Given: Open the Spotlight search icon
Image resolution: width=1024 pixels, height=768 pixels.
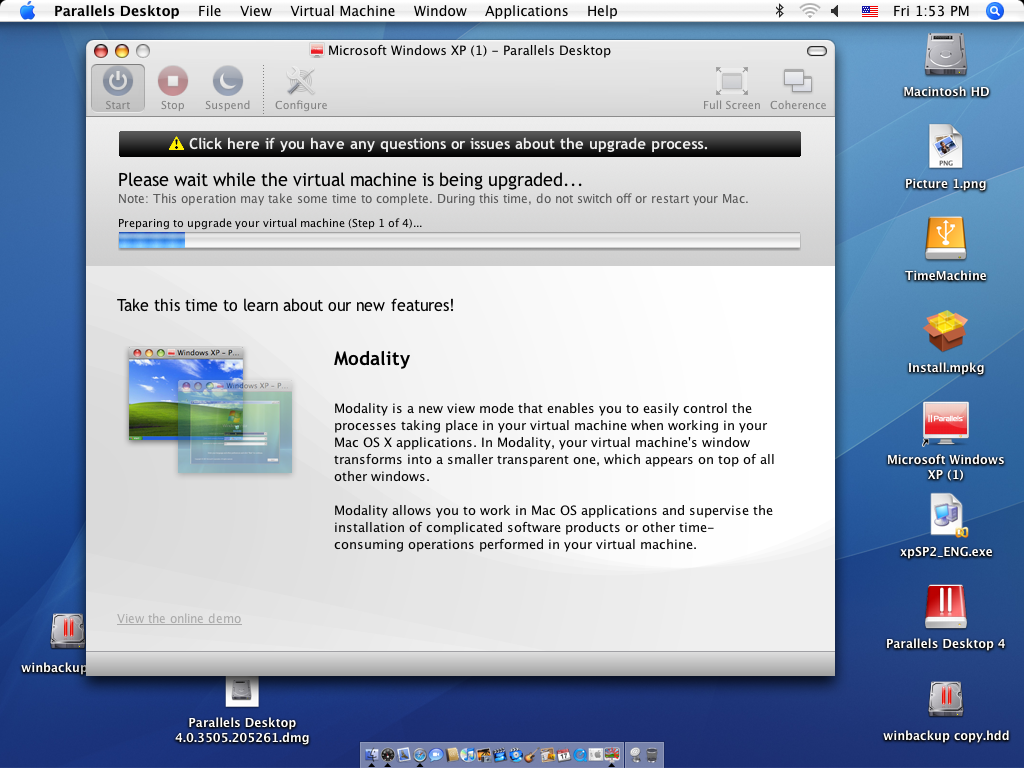Looking at the screenshot, I should point(994,11).
